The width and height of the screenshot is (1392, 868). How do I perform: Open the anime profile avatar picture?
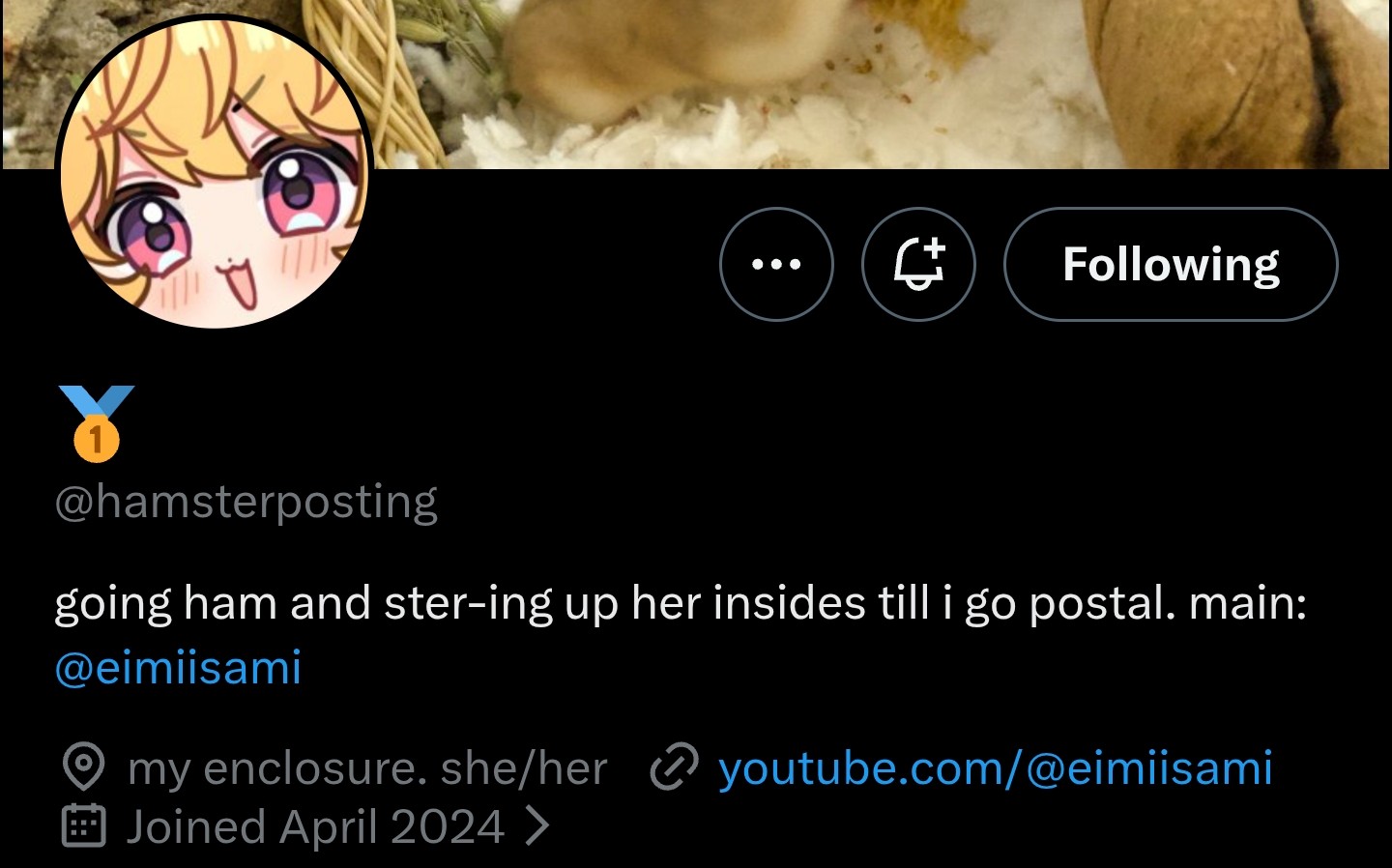coord(215,171)
